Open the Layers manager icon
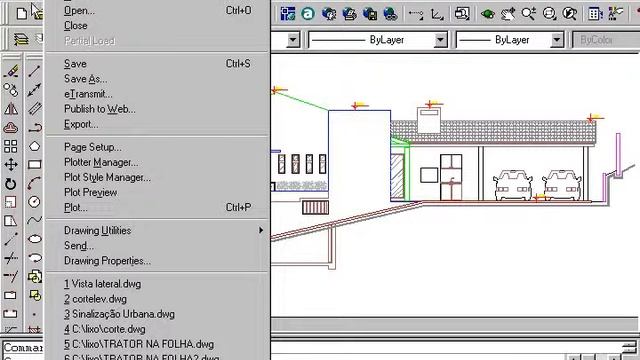 tap(21, 40)
